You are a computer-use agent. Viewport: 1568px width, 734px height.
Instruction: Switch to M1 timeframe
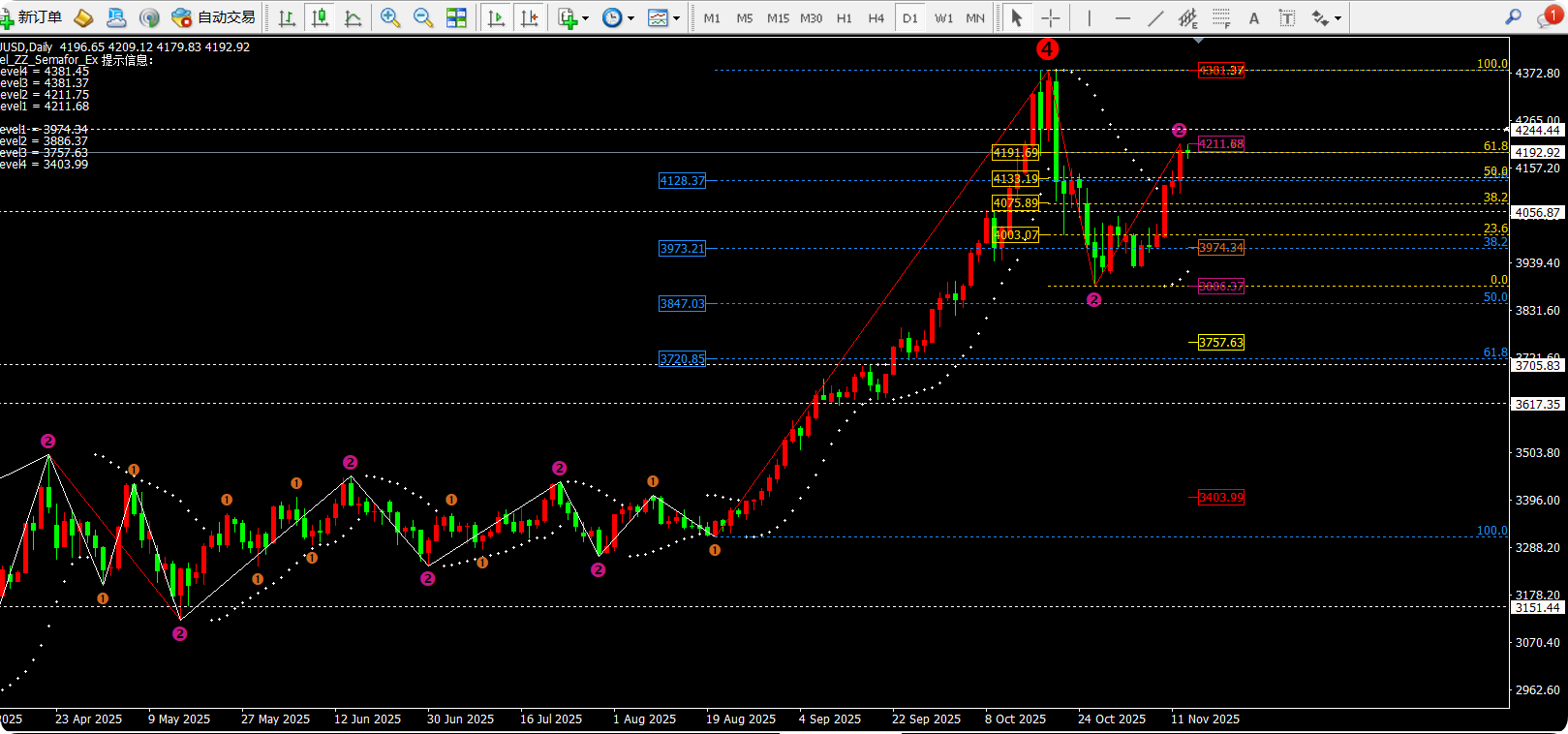point(712,17)
